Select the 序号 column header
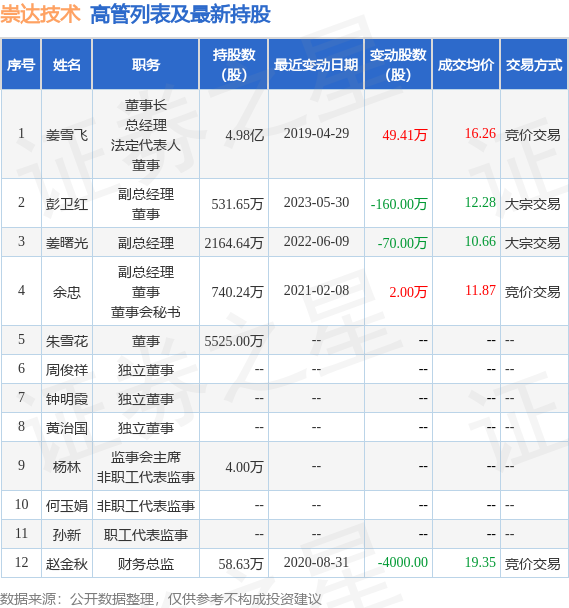Viewport: 569px width, 608px height. click(21, 64)
